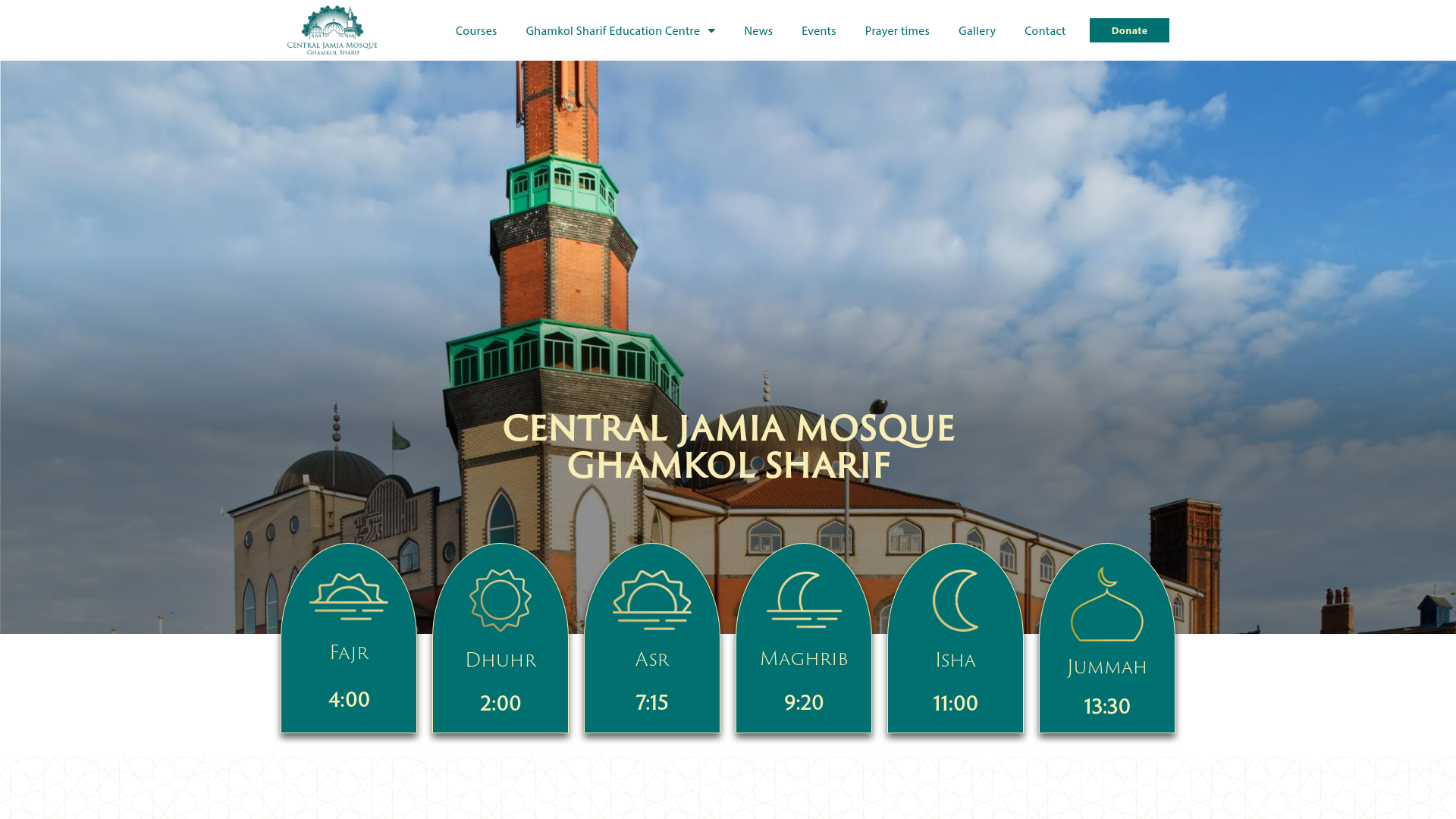Image resolution: width=1456 pixels, height=819 pixels.
Task: Click the Dhuhr label
Action: click(500, 660)
